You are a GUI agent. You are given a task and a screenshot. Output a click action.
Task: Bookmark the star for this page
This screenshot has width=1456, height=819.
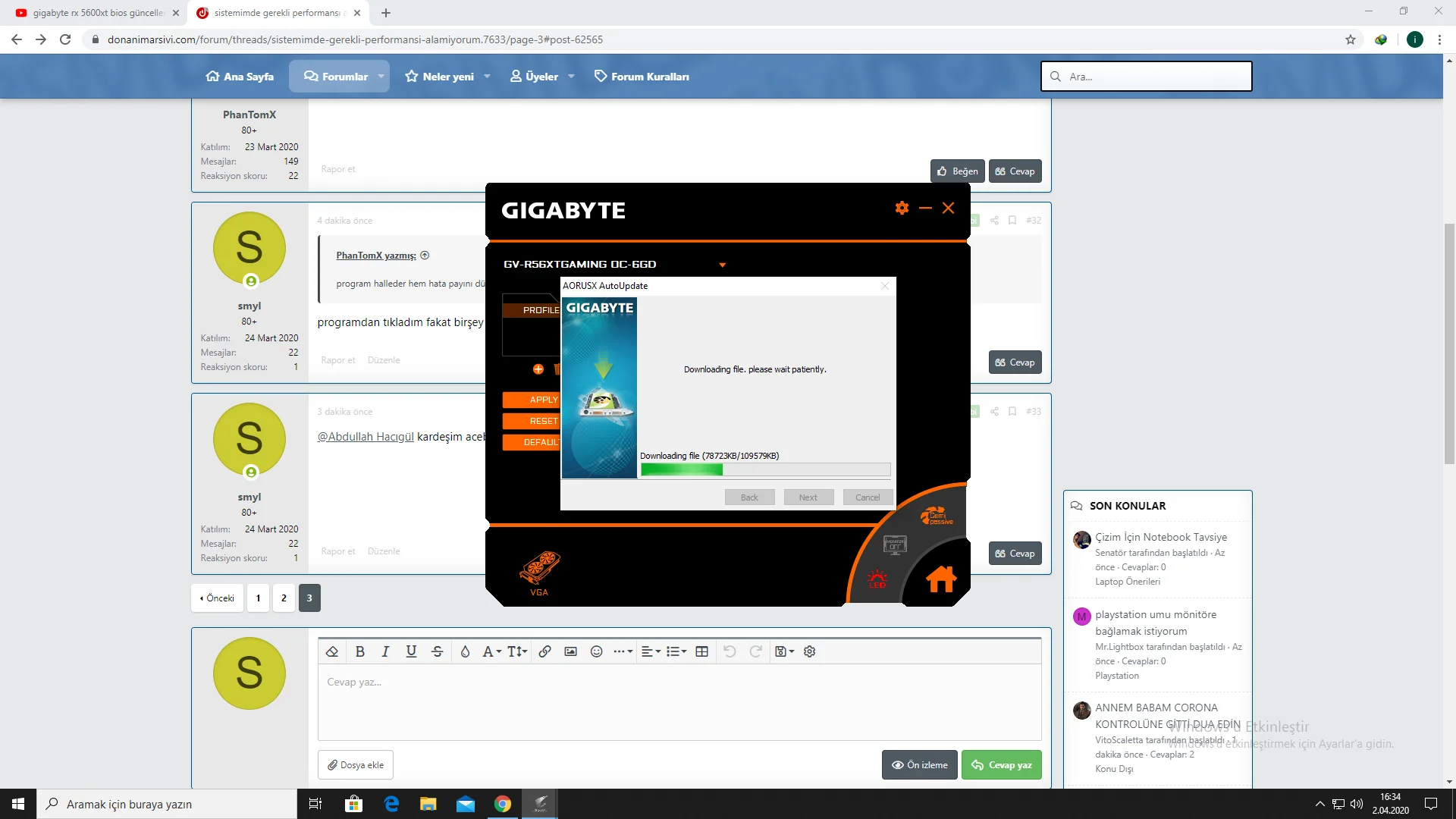pos(1351,39)
